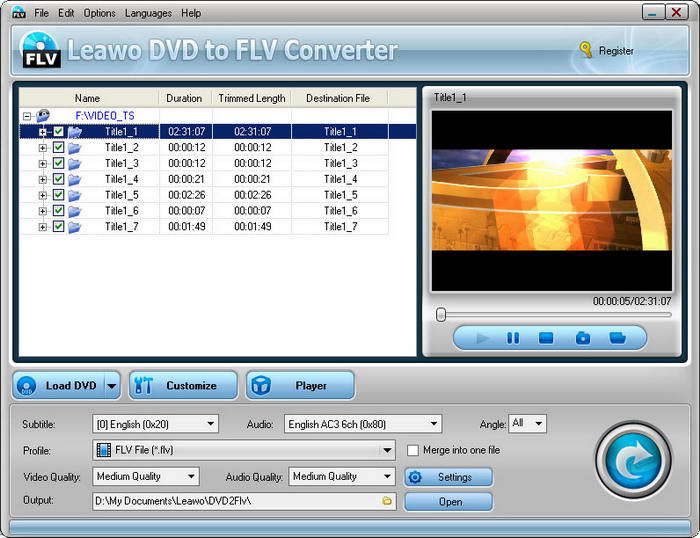The image size is (700, 538).
Task: Open the Options menu
Action: (100, 13)
